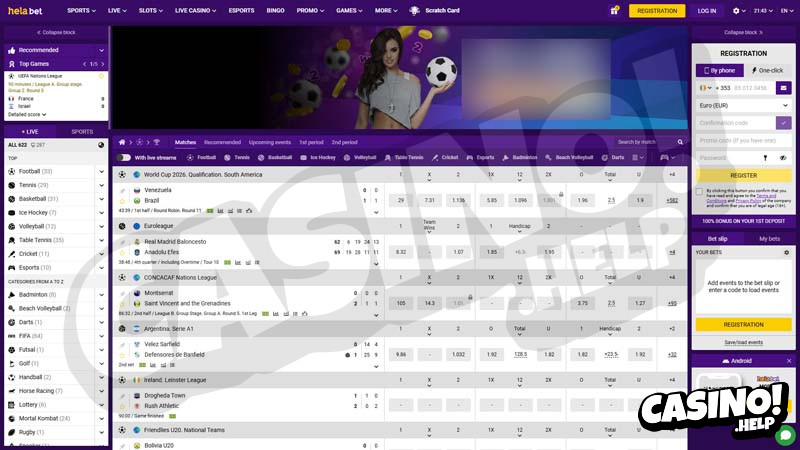Open bet slip settings gear
Image resolution: width=800 pixels, height=450 pixels.
786,253
